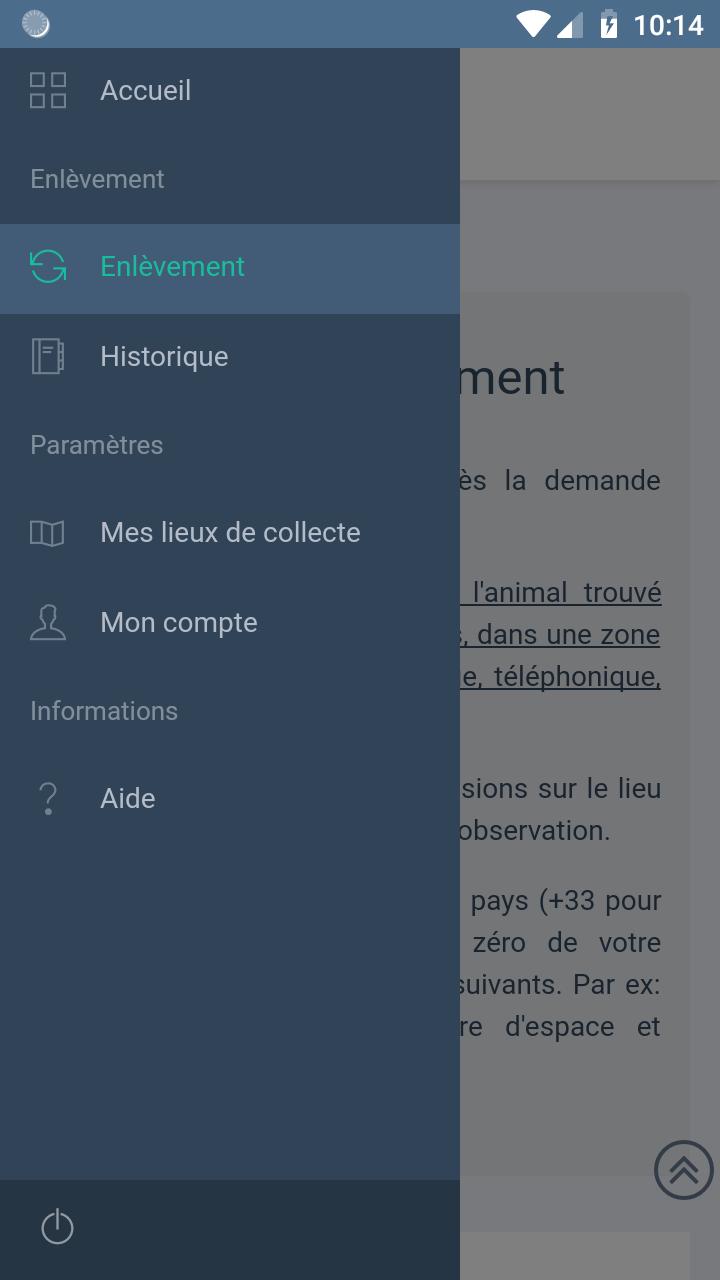Click the Historique notebook icon
The width and height of the screenshot is (720, 1280).
[x=48, y=357]
